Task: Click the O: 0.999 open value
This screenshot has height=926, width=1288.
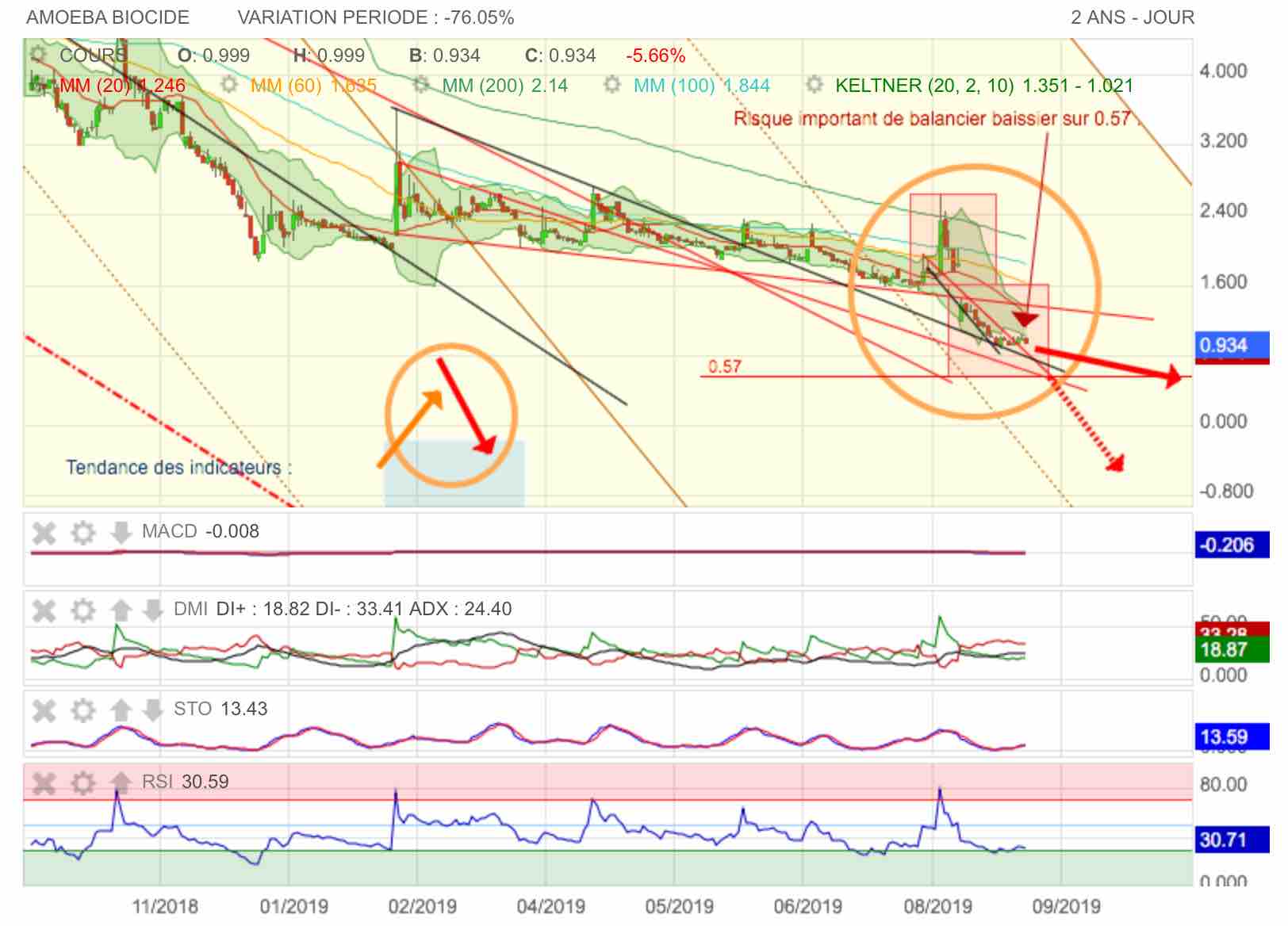Action: [213, 55]
